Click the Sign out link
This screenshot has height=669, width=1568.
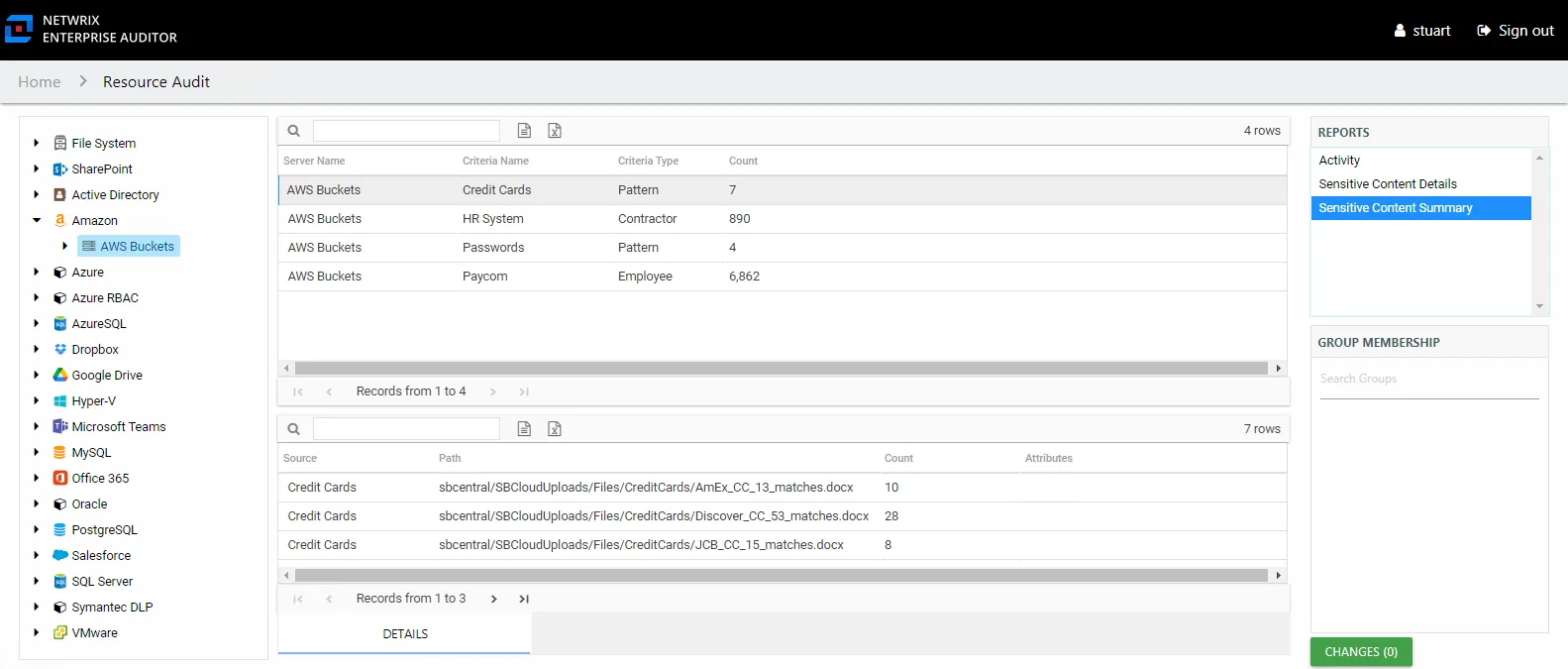(x=1516, y=31)
